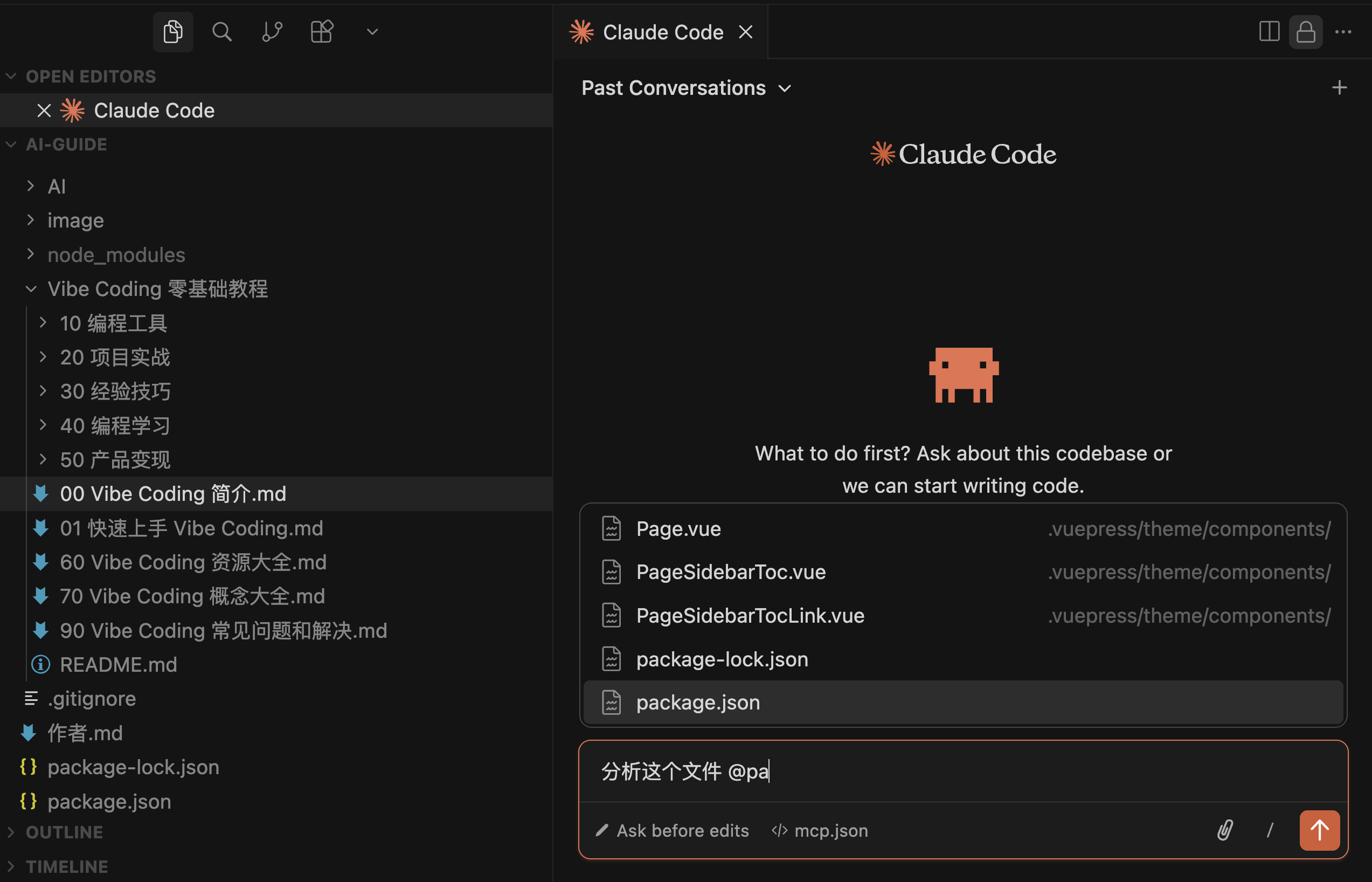Image resolution: width=1372 pixels, height=882 pixels.
Task: Open the editor more actions menu
Action: pyautogui.click(x=1343, y=31)
